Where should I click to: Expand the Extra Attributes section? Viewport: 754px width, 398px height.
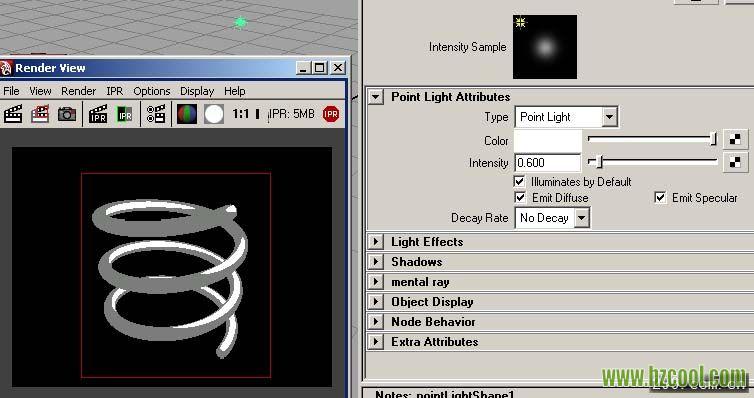[x=376, y=342]
